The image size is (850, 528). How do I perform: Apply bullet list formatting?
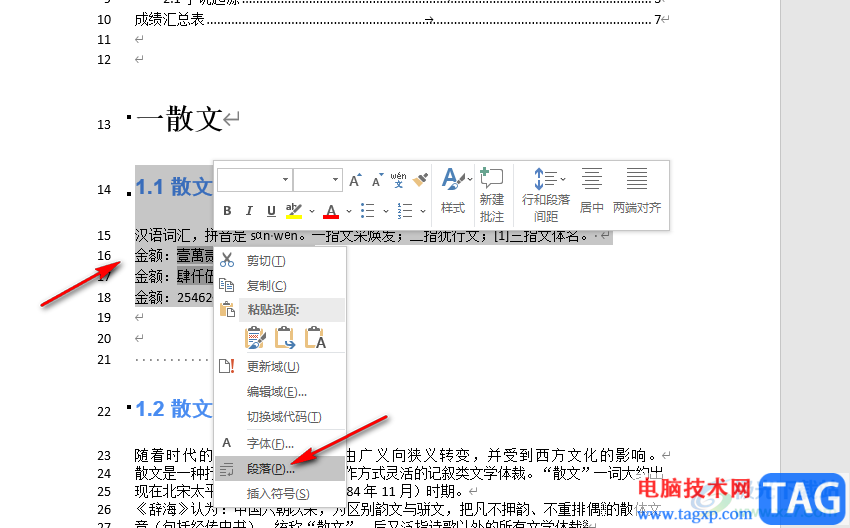coord(368,210)
